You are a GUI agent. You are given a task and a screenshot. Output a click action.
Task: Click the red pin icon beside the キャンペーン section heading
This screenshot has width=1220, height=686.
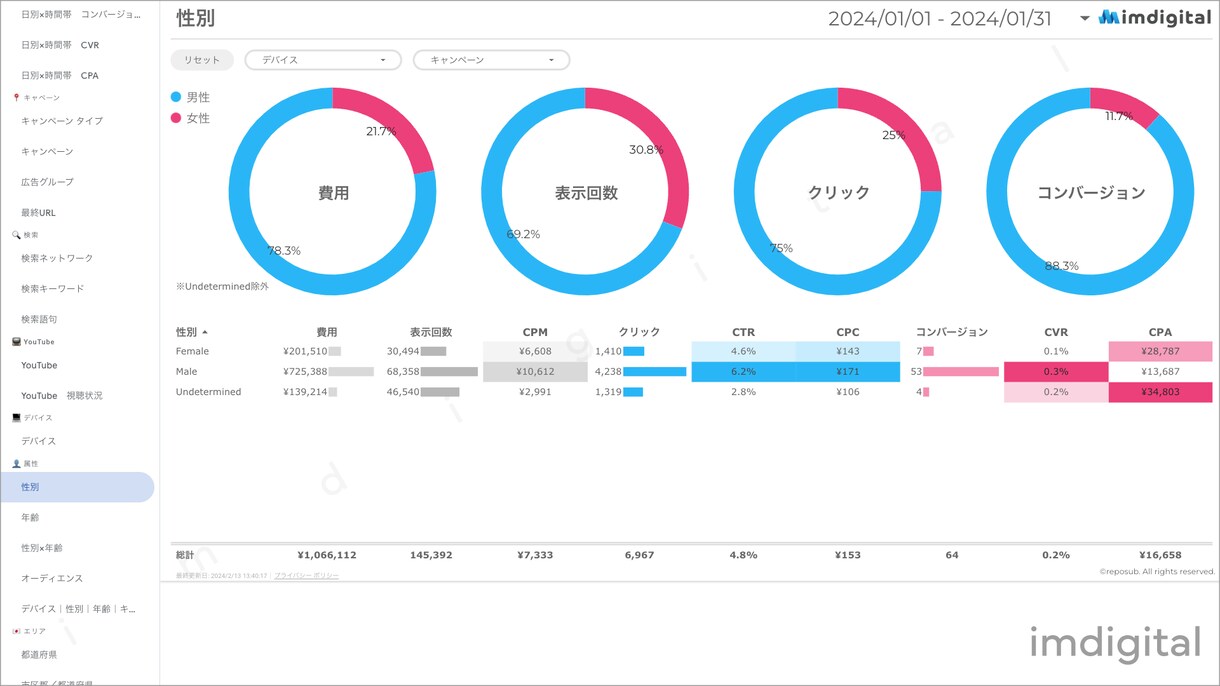click(x=16, y=98)
